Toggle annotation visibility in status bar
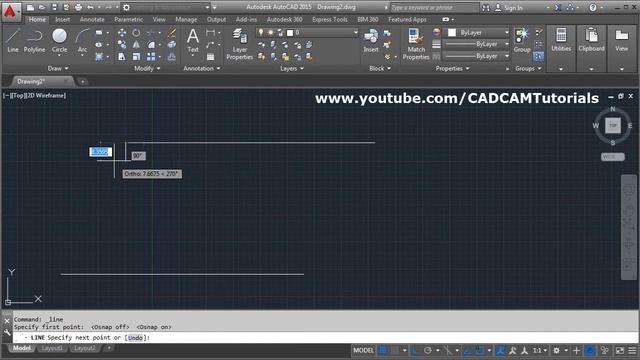 point(500,350)
